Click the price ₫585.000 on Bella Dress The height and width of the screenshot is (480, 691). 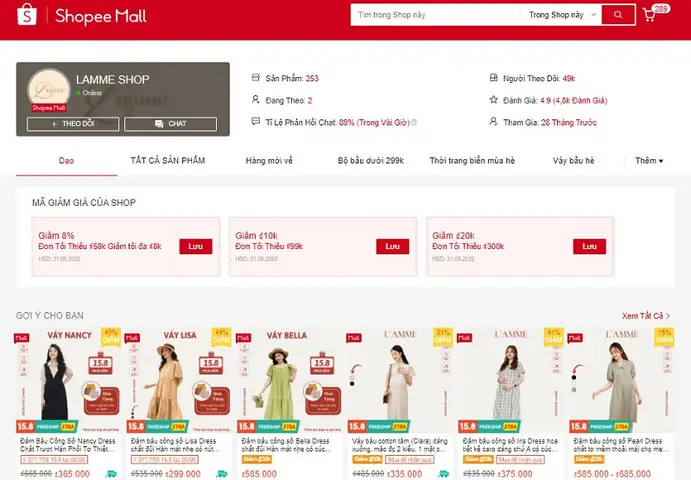[x=259, y=474]
